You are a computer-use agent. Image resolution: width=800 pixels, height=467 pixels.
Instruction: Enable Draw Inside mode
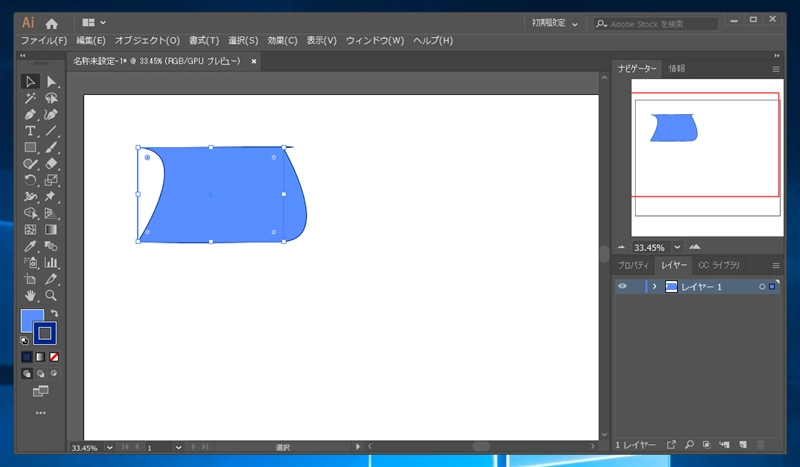point(54,374)
